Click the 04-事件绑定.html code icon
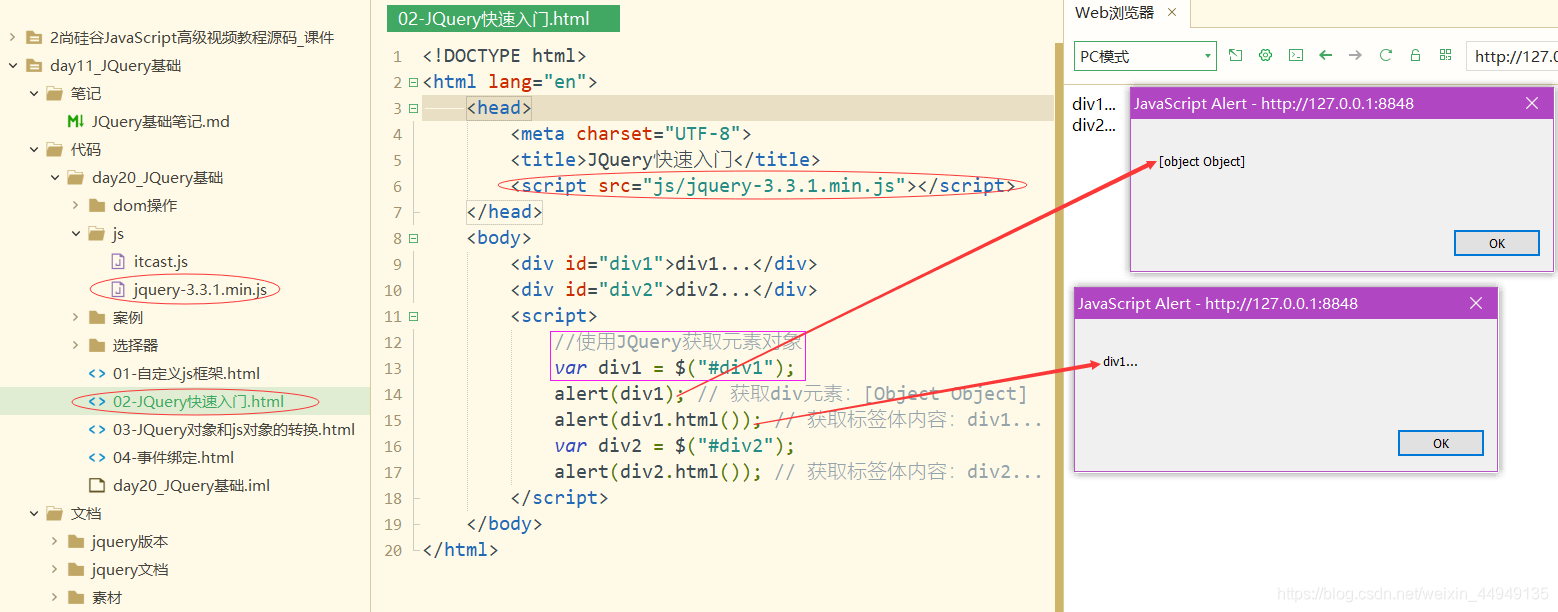This screenshot has width=1558, height=612. click(x=96, y=457)
